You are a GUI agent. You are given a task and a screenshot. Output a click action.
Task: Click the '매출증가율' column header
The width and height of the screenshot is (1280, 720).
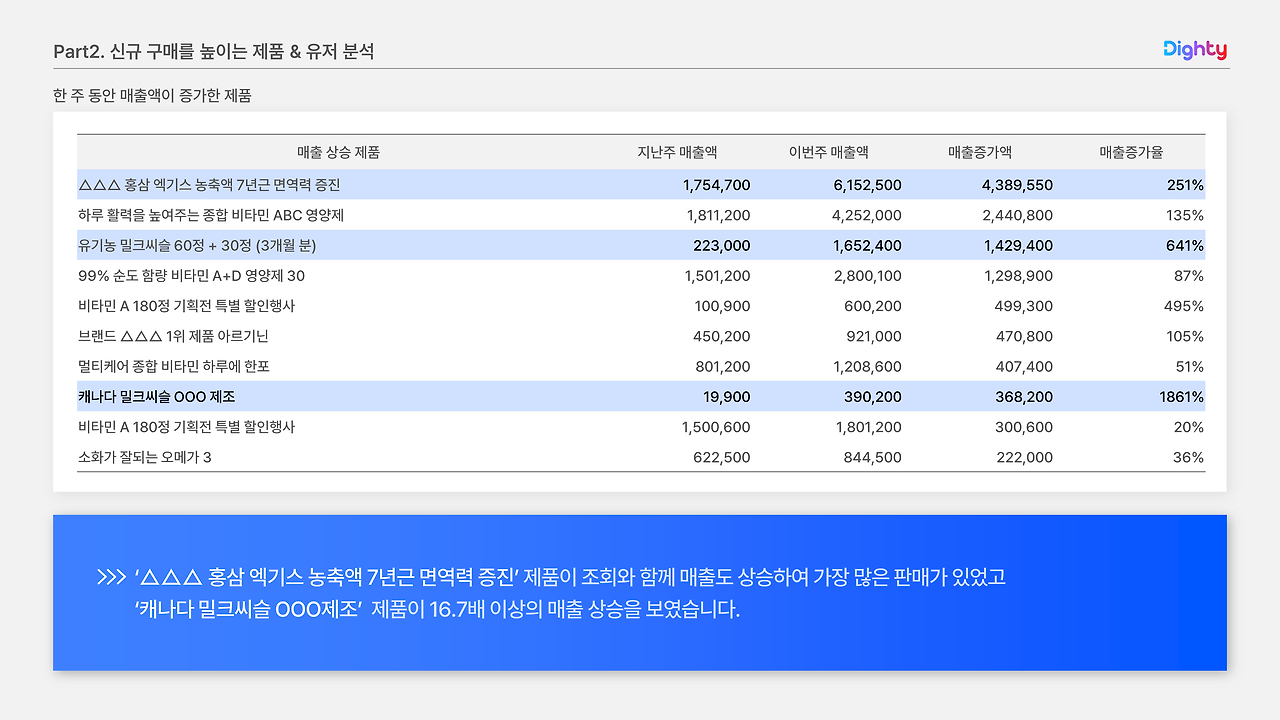[1131, 153]
